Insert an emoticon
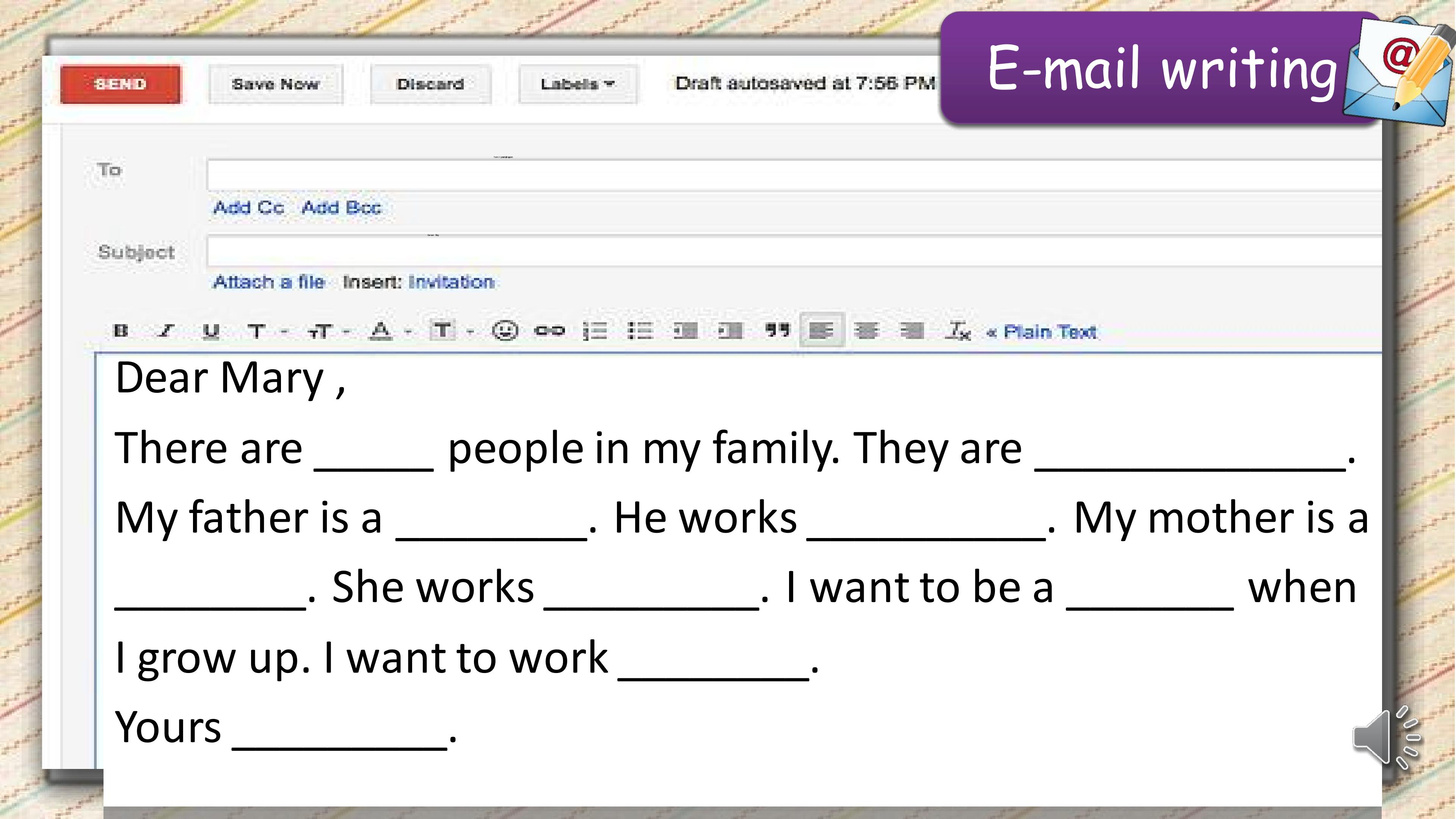This screenshot has width=1456, height=819. click(505, 331)
